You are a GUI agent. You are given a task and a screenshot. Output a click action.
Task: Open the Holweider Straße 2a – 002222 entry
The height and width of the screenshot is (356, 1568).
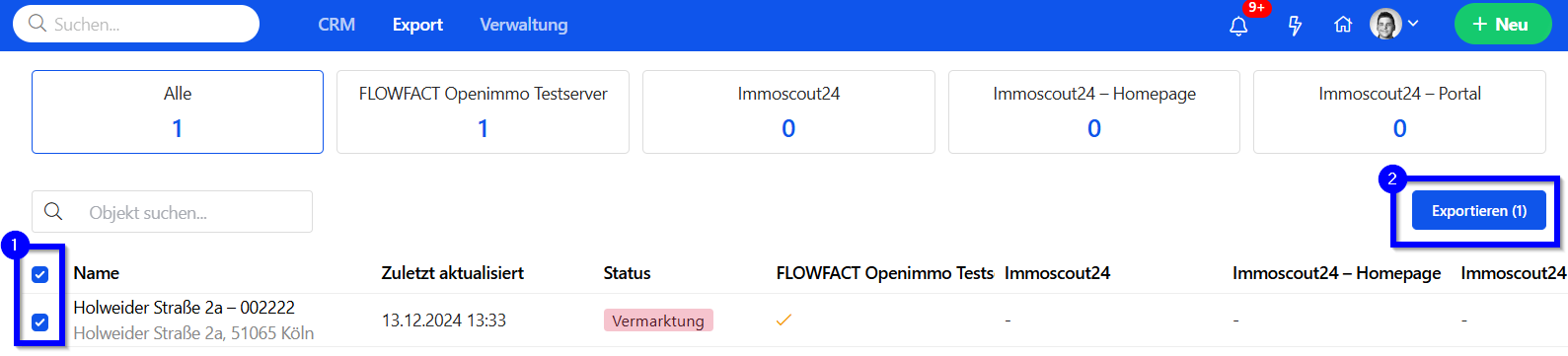[x=184, y=308]
